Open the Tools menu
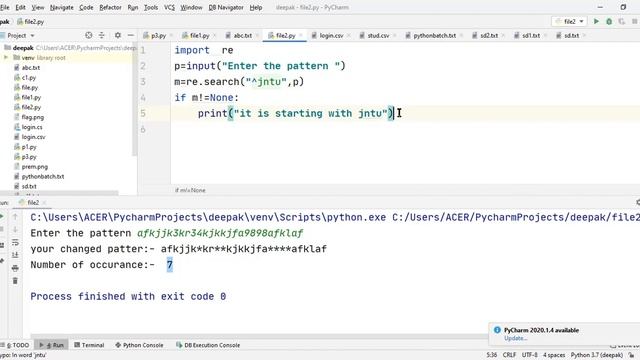 pyautogui.click(x=151, y=7)
